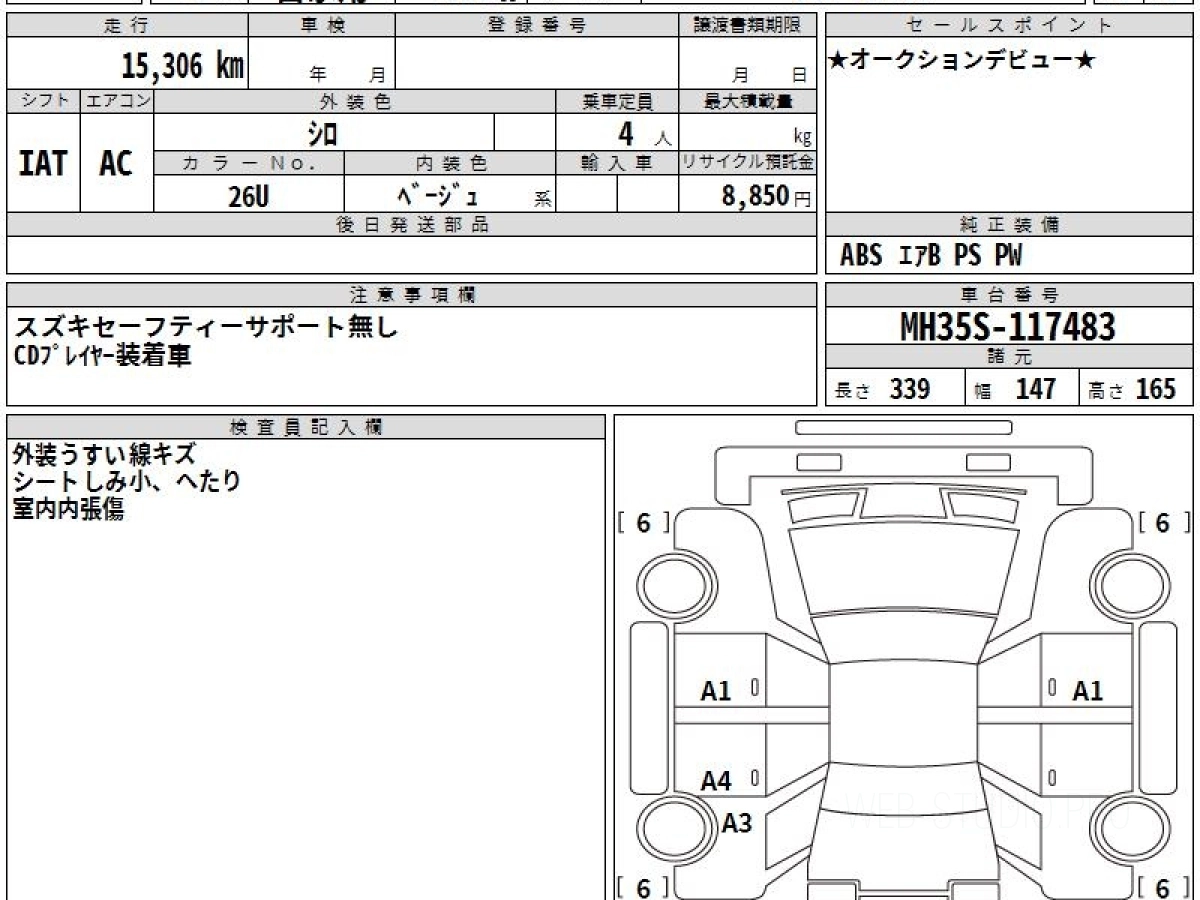Viewport: 1200px width, 900px height.
Task: Select the ★オークションデビュー★ sales point text
Action: (x=962, y=61)
